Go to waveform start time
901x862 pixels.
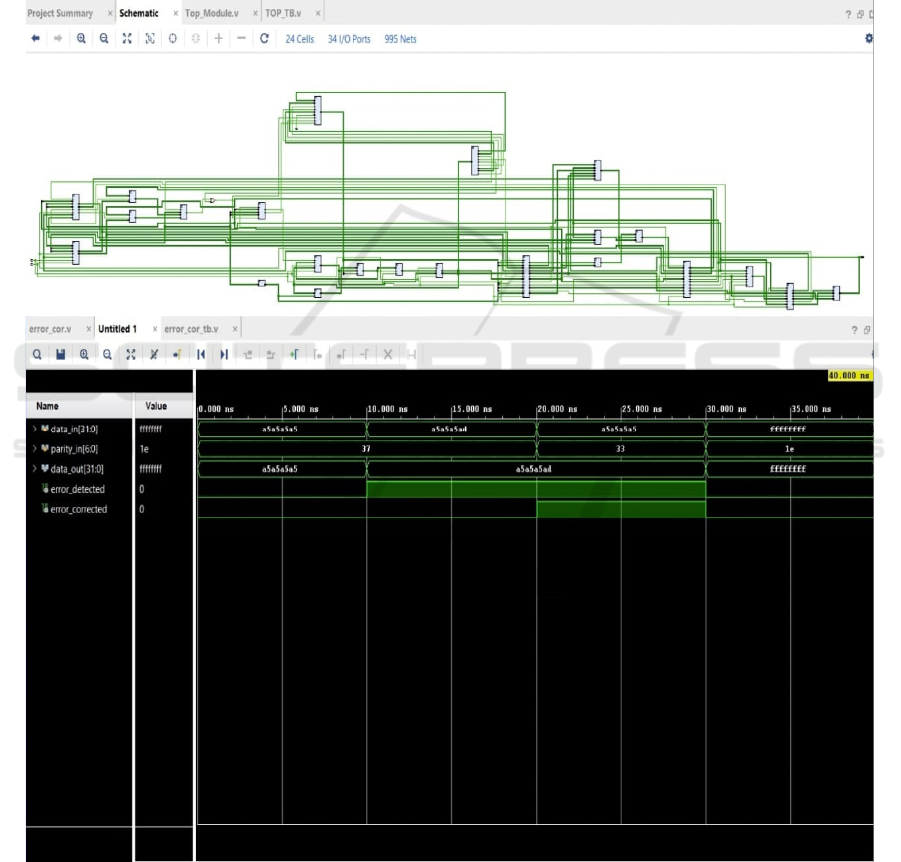pos(201,354)
